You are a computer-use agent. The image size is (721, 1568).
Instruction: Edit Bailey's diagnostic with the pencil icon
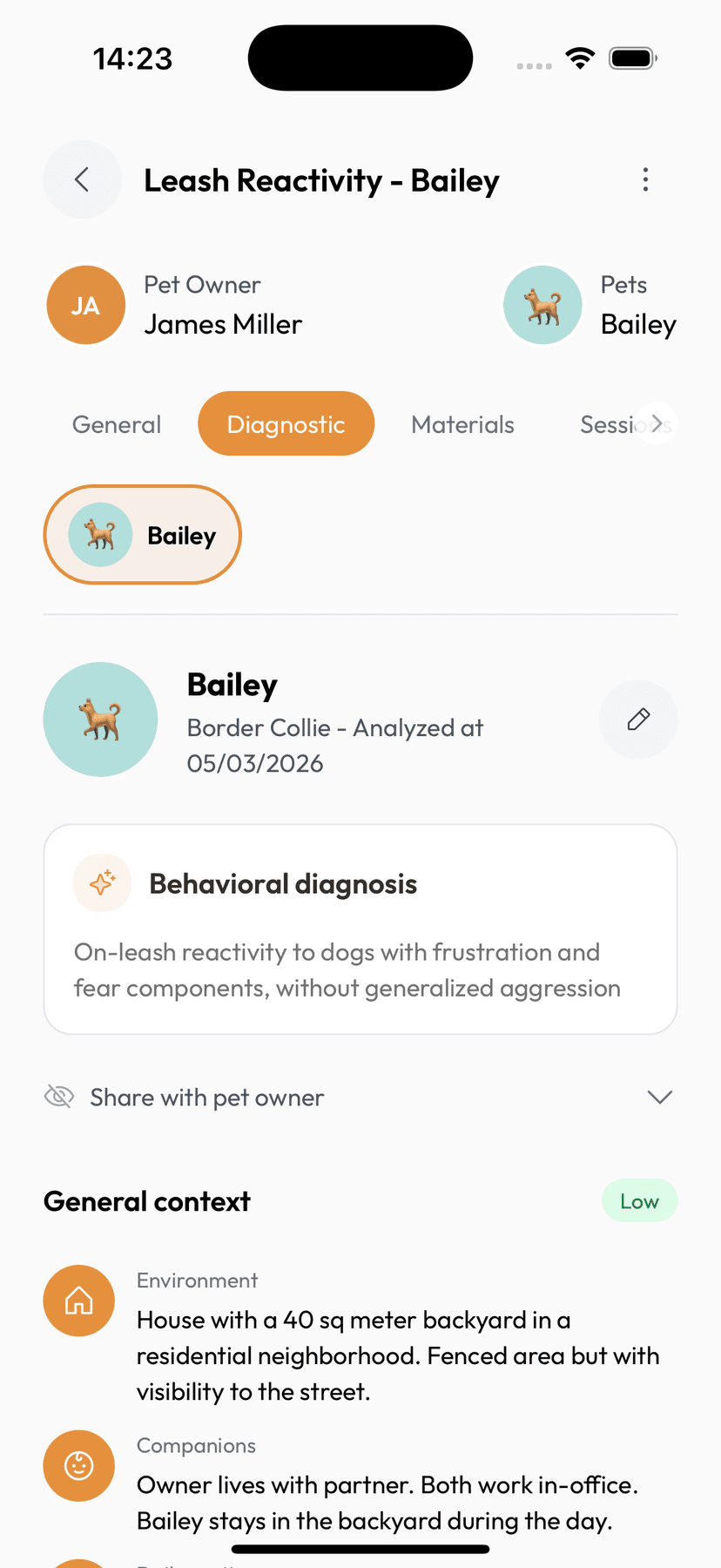[638, 720]
